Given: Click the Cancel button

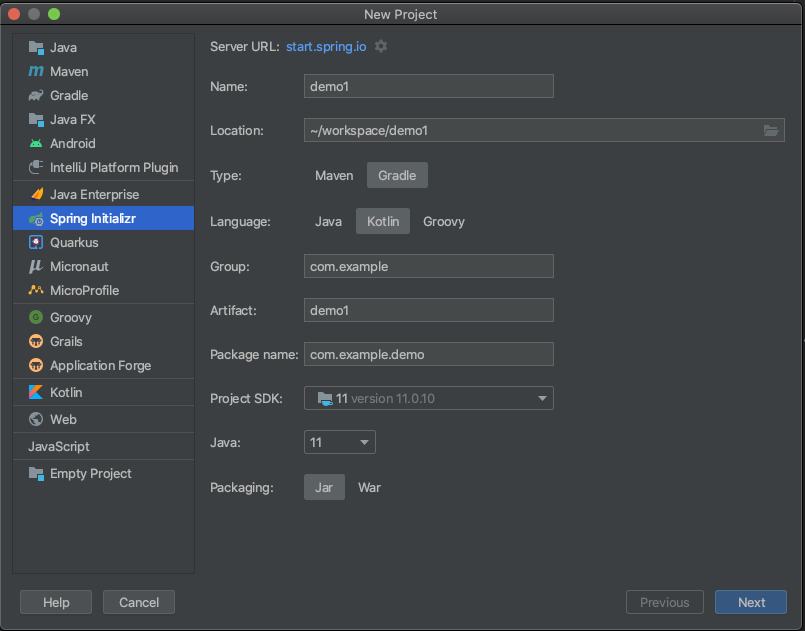Looking at the screenshot, I should coord(139,602).
